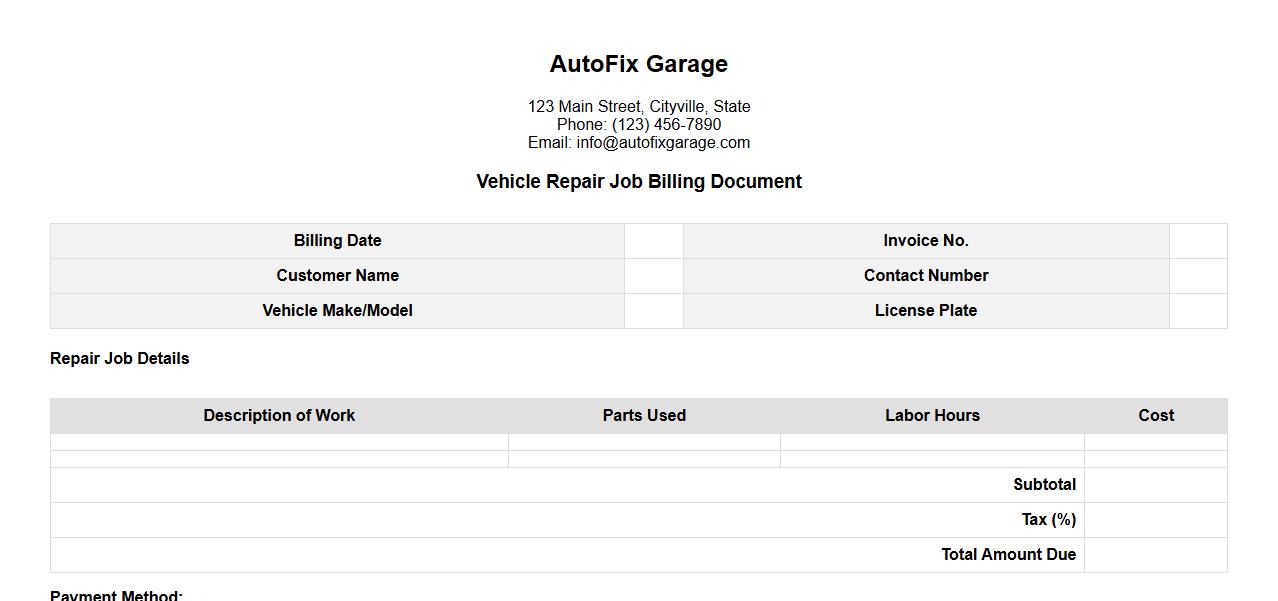Click the Tax (%) amount cell

[x=1155, y=520]
